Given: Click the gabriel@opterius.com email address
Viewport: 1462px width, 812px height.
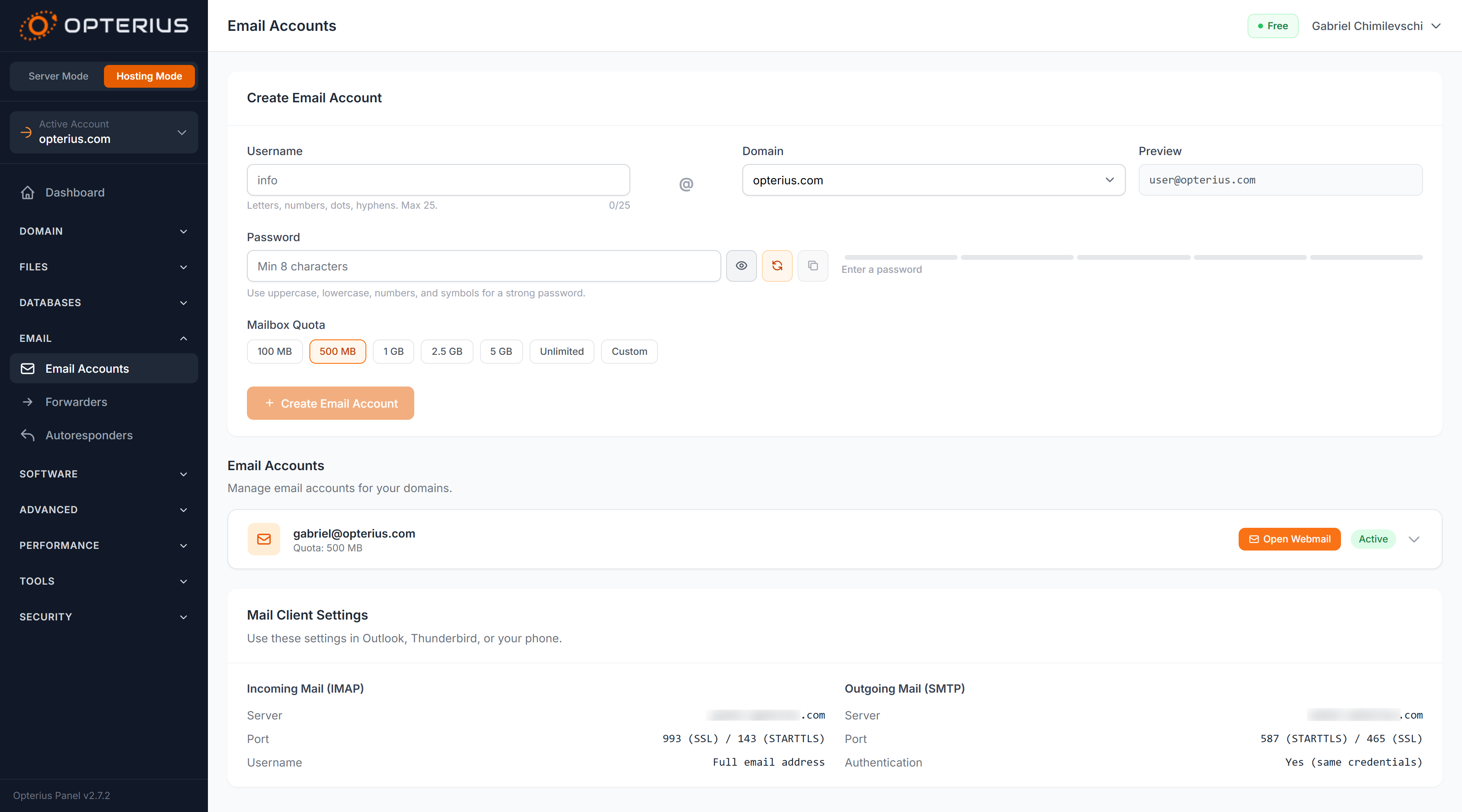Looking at the screenshot, I should pyautogui.click(x=354, y=533).
